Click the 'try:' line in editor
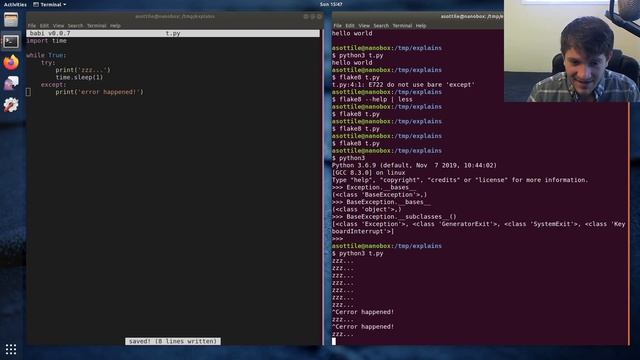Viewport: 640px width, 360px height. tap(48, 62)
